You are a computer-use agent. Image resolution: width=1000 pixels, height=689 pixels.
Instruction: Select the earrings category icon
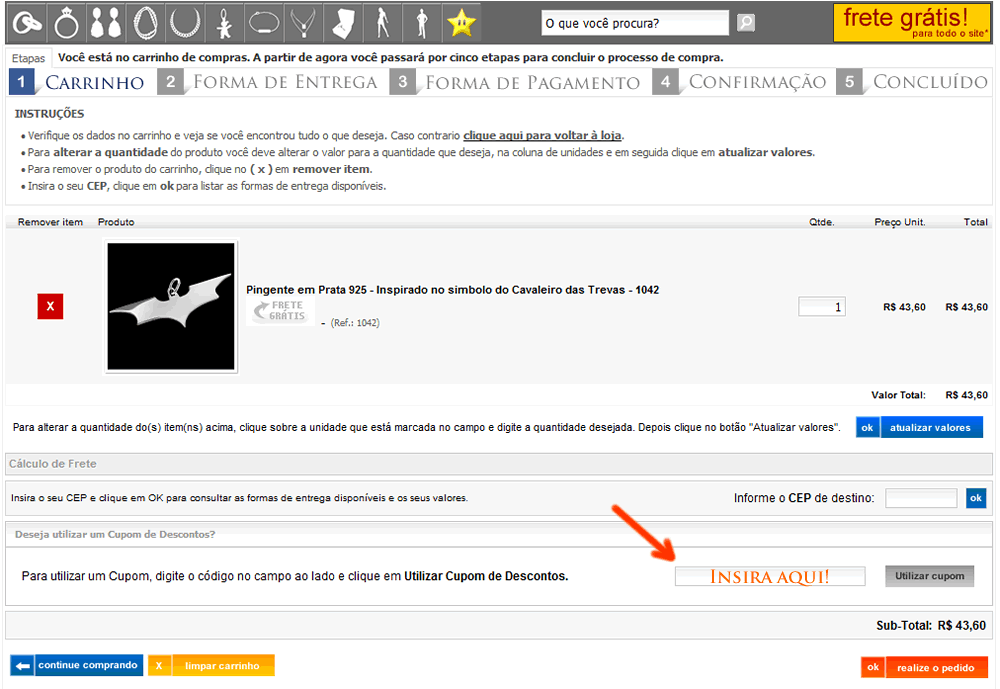pyautogui.click(x=106, y=21)
